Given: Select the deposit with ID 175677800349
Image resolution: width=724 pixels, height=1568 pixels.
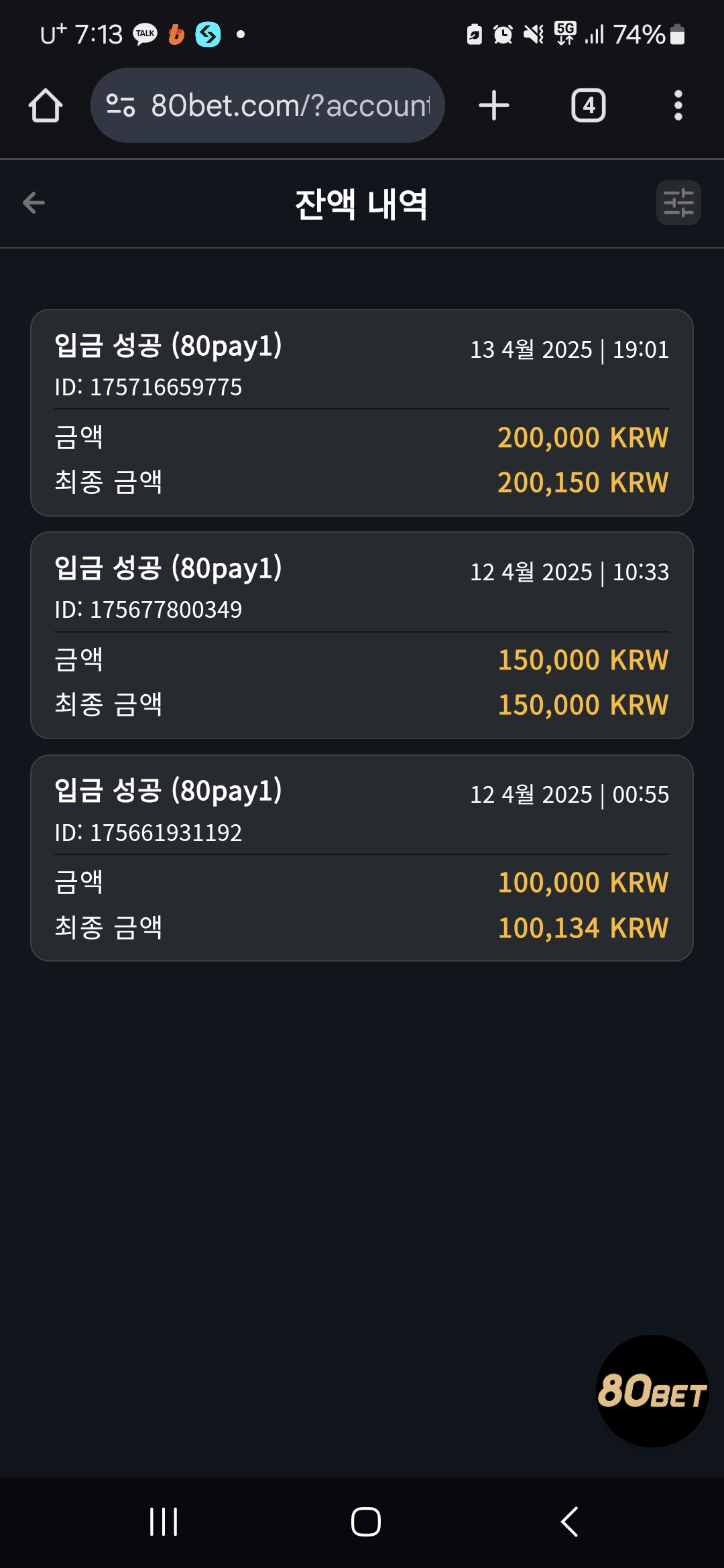Looking at the screenshot, I should tap(362, 635).
